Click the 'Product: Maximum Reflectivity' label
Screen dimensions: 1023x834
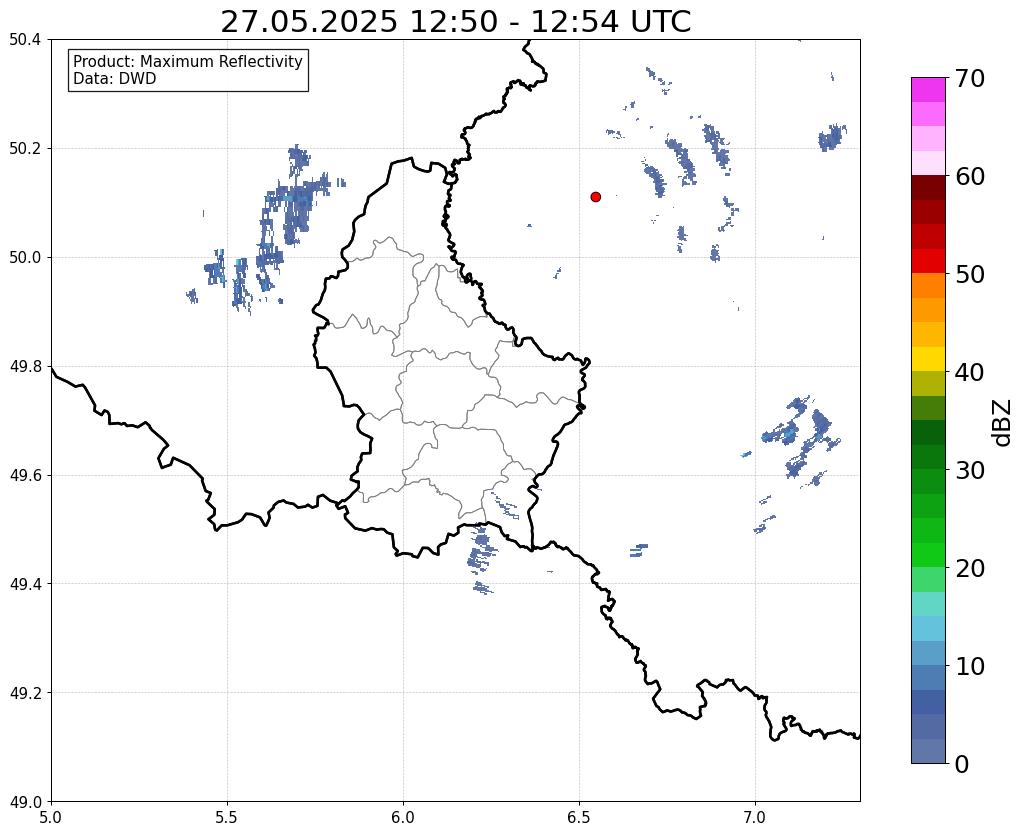click(188, 61)
